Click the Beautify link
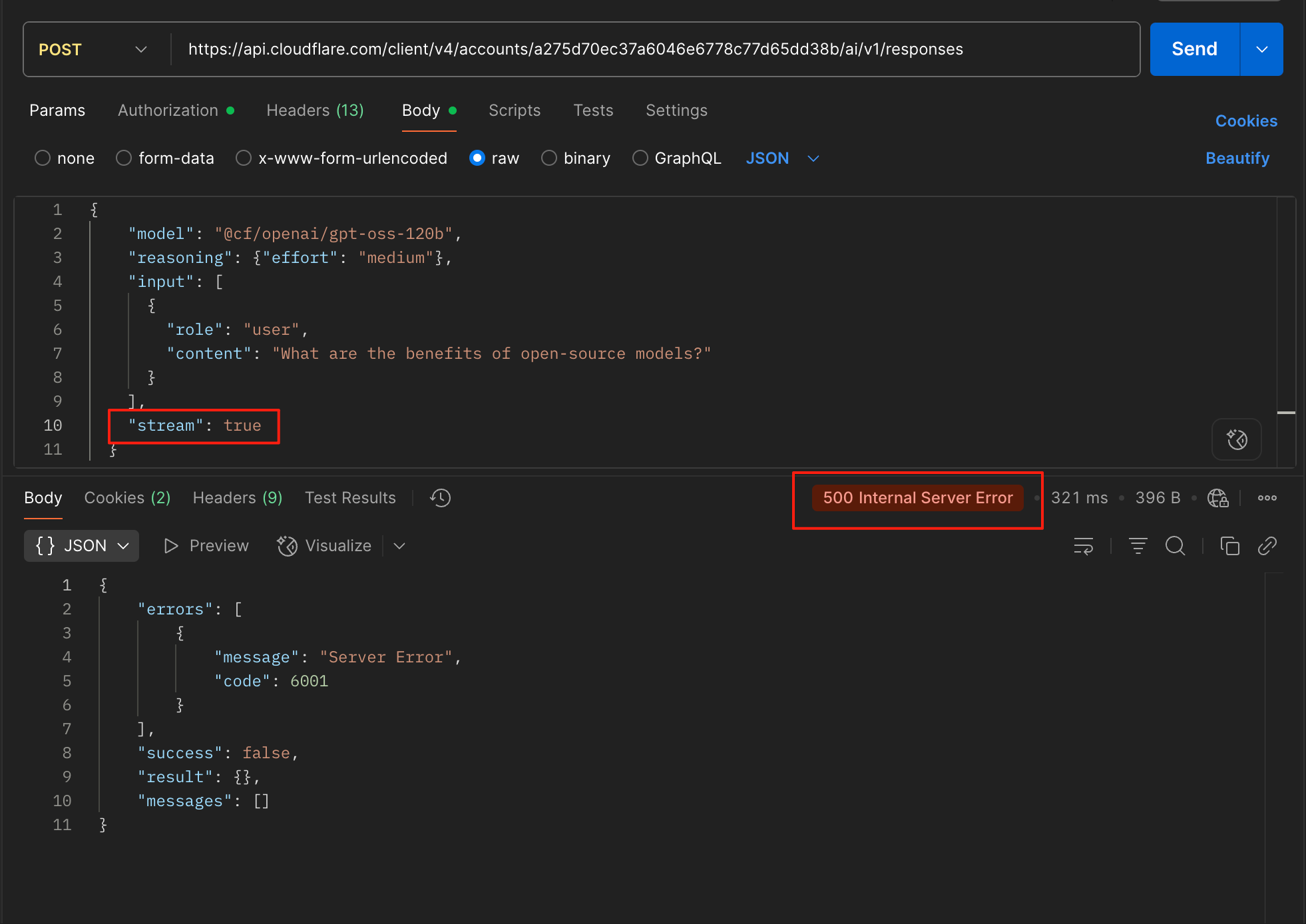Image resolution: width=1306 pixels, height=924 pixels. (x=1237, y=158)
